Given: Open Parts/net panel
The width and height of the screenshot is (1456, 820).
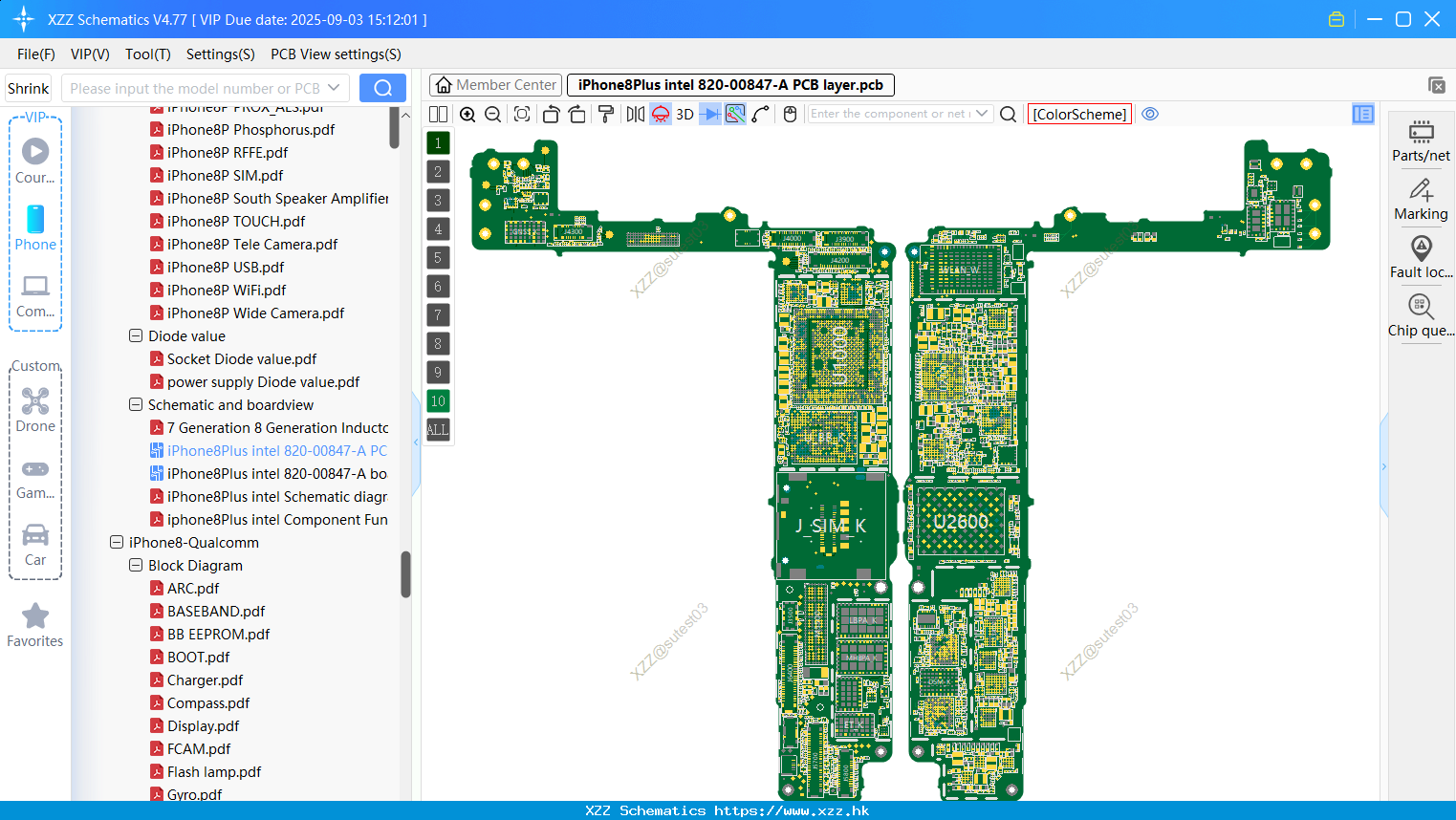Looking at the screenshot, I should 1421,140.
